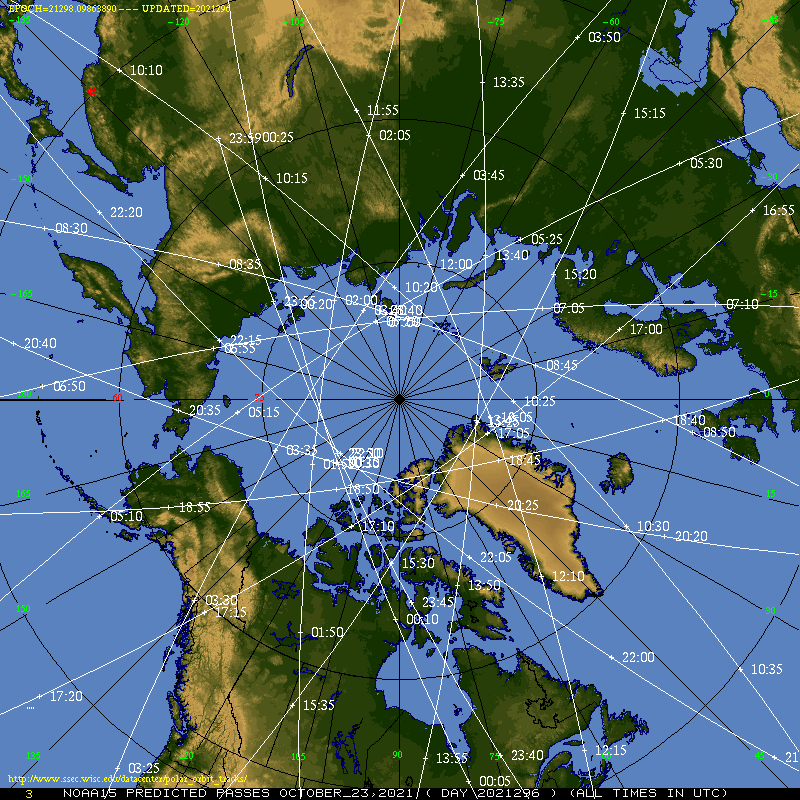800x800 pixels.
Task: Click the 15:35 time label
Action: 319,705
